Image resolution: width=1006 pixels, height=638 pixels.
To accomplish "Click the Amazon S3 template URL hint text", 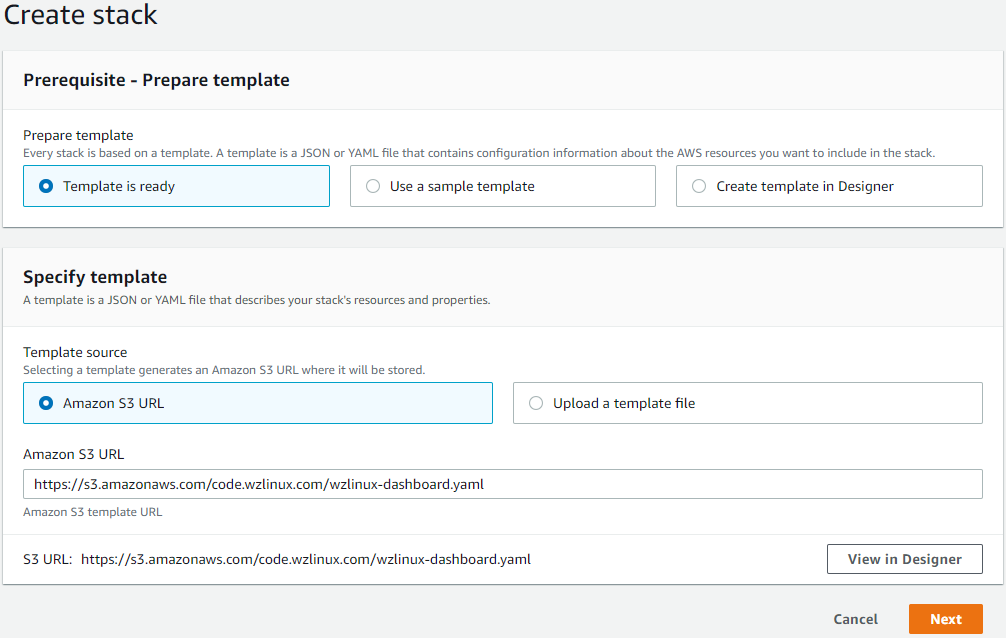I will coord(92,512).
